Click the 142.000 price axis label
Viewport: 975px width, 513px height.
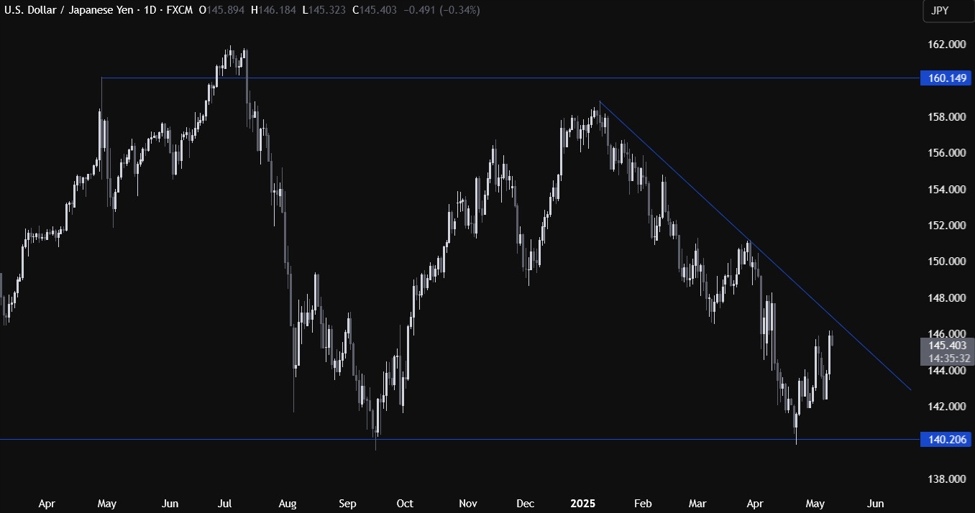coord(946,406)
